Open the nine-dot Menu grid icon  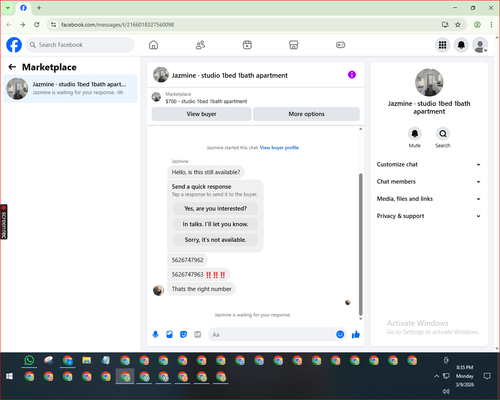coord(442,45)
